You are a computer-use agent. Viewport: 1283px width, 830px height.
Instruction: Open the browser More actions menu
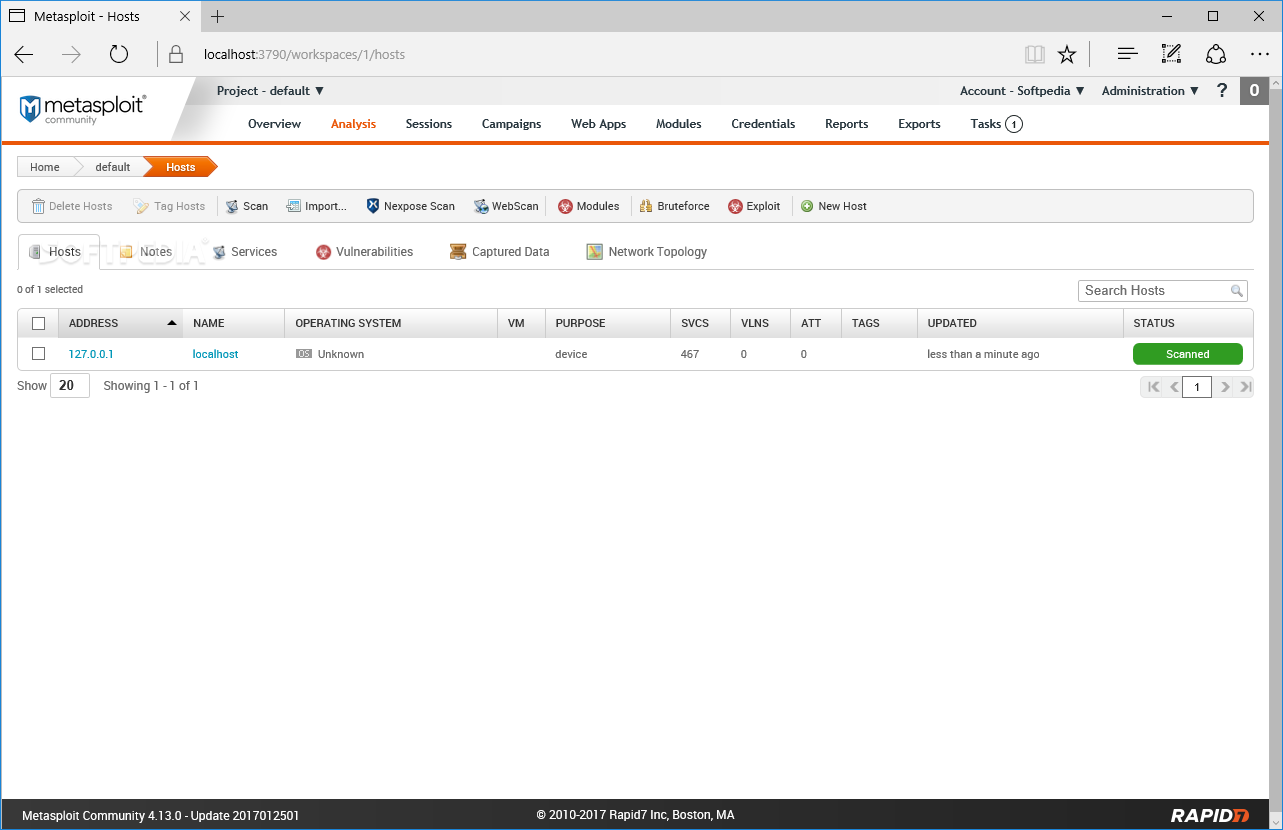[x=1259, y=54]
